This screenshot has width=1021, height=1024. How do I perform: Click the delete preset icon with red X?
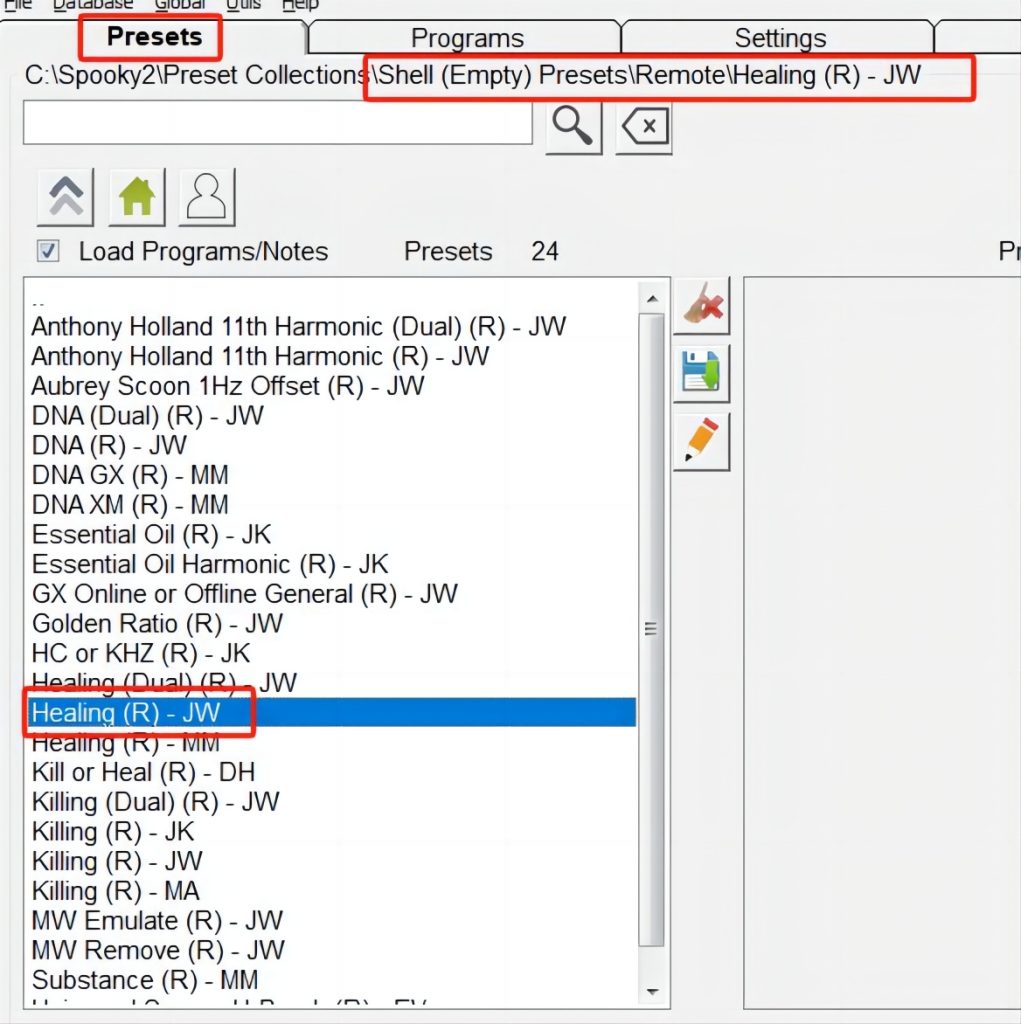(x=702, y=305)
